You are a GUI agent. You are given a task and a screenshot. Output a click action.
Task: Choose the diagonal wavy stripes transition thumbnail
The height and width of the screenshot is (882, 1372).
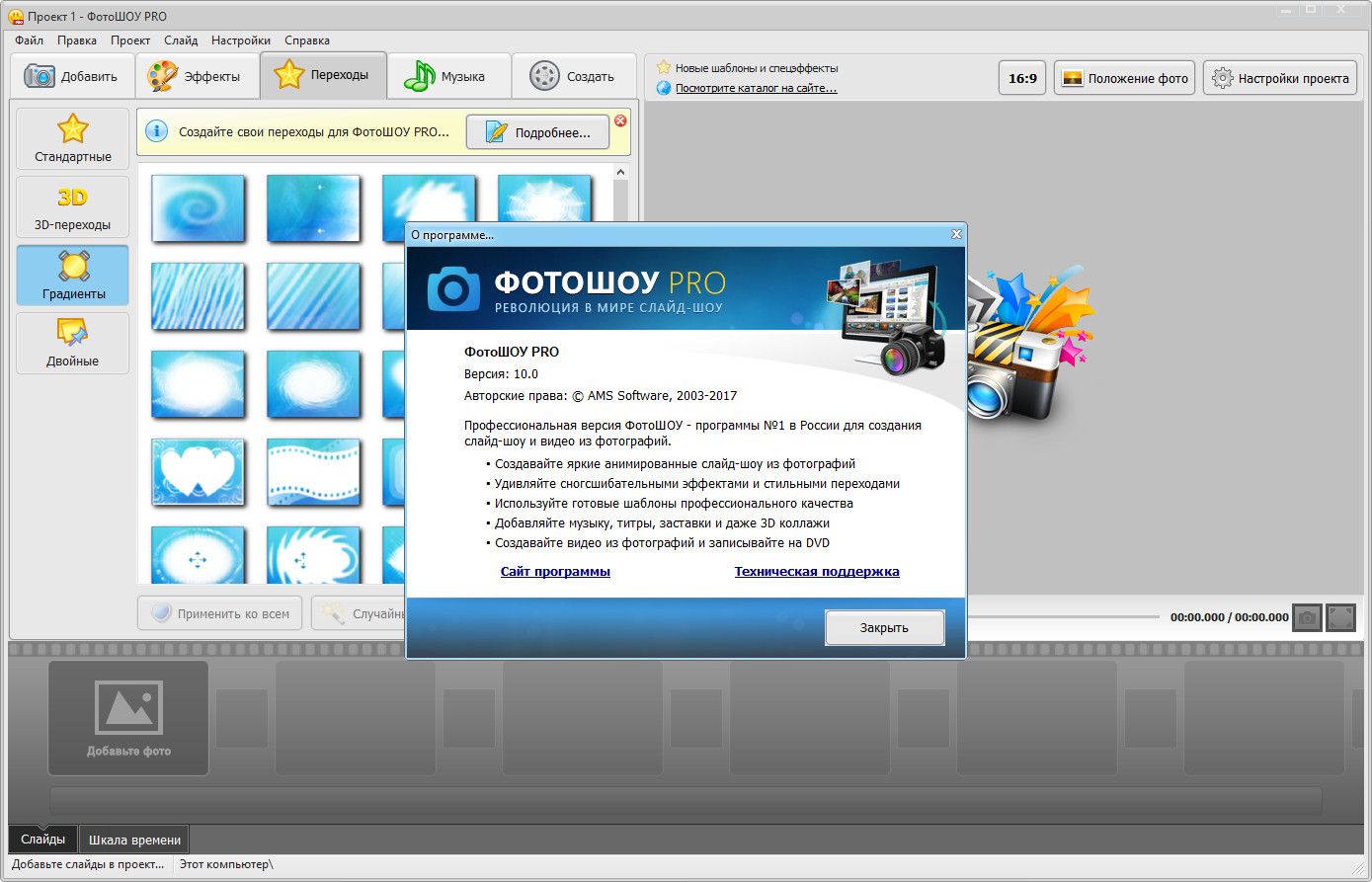[x=198, y=295]
